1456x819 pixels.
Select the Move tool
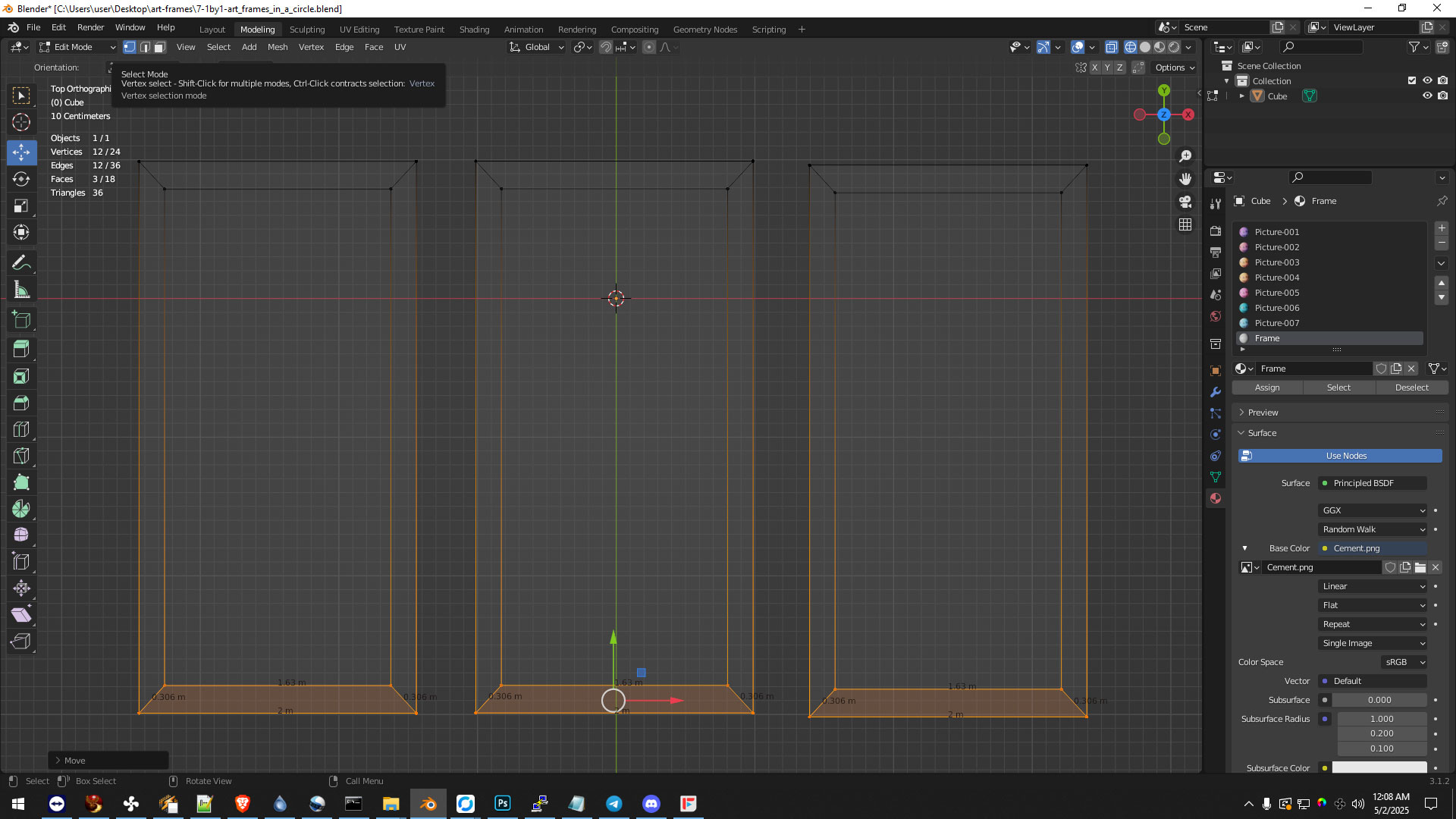click(21, 152)
